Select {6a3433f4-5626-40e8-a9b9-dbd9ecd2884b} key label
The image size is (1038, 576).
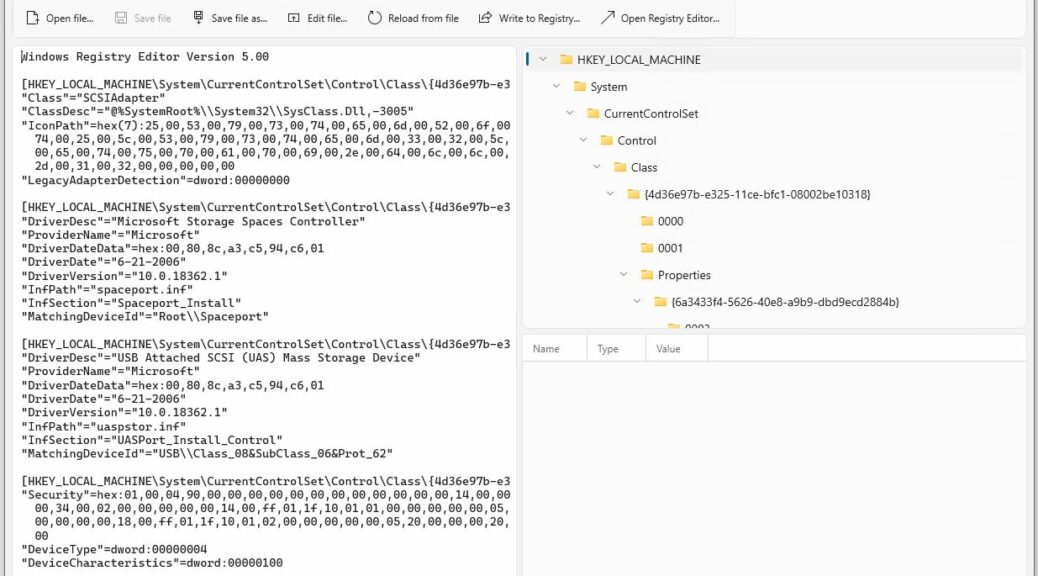click(785, 302)
